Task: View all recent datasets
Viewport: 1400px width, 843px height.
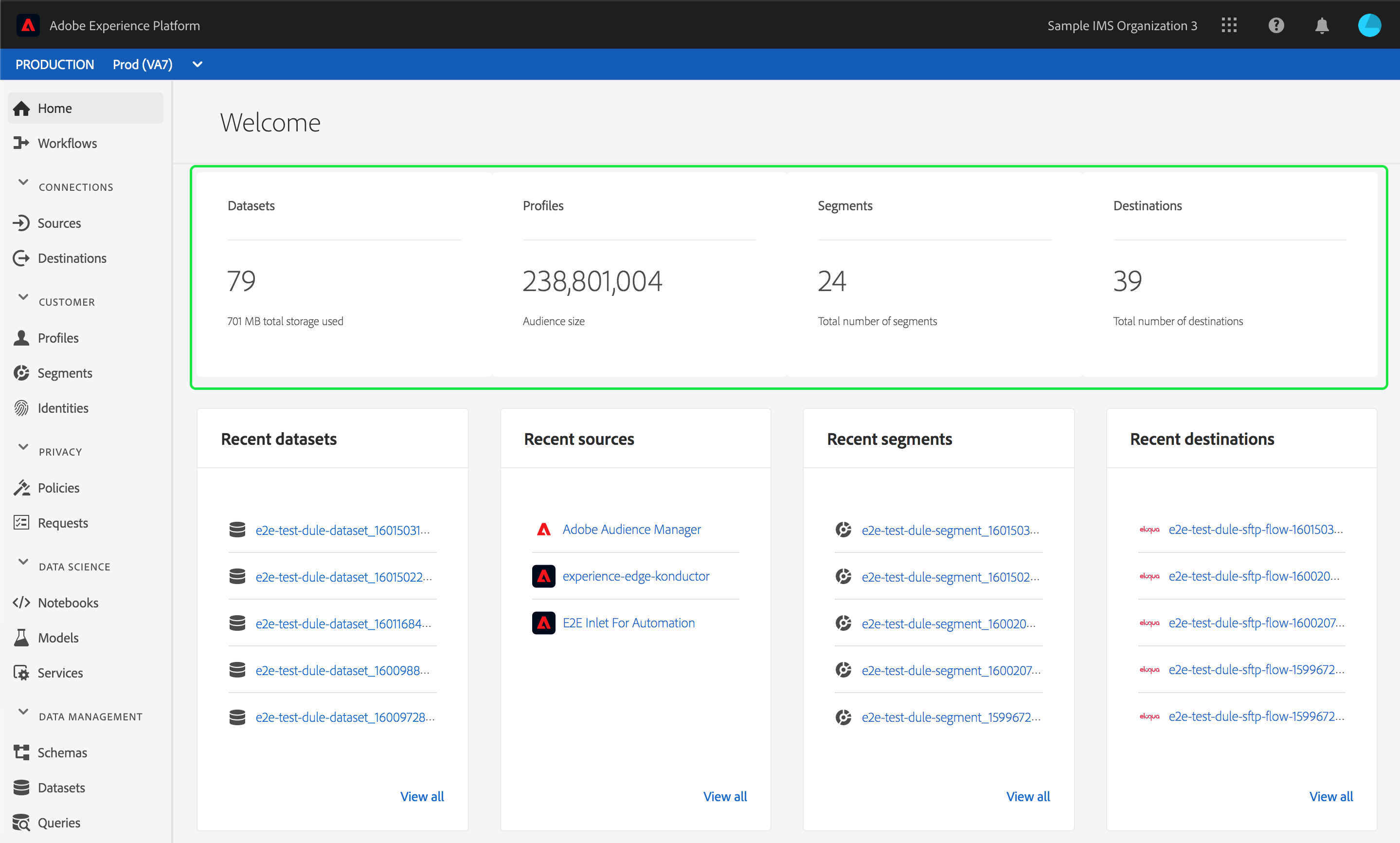Action: coord(422,796)
